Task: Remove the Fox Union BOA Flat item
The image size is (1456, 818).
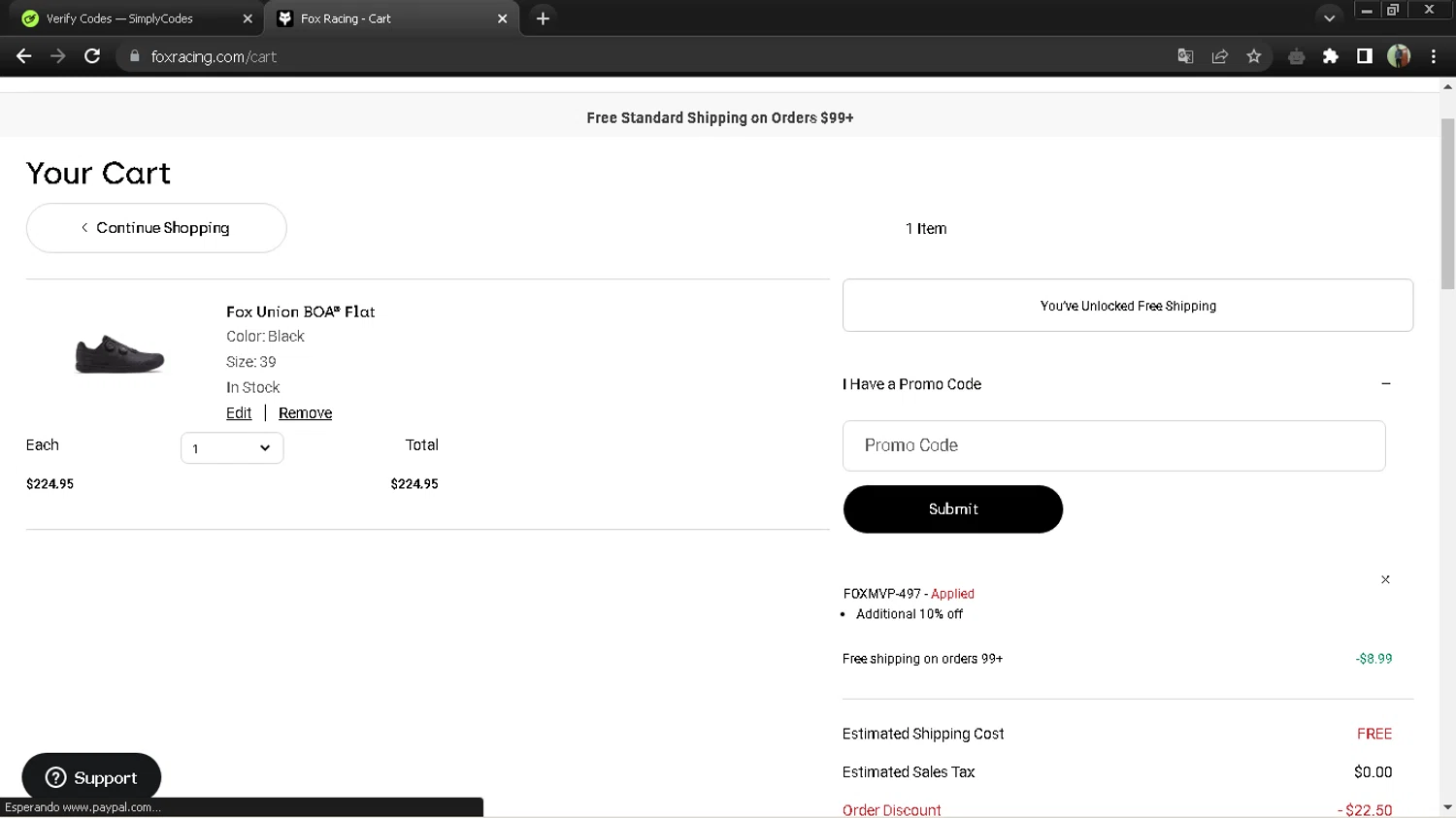Action: (305, 413)
